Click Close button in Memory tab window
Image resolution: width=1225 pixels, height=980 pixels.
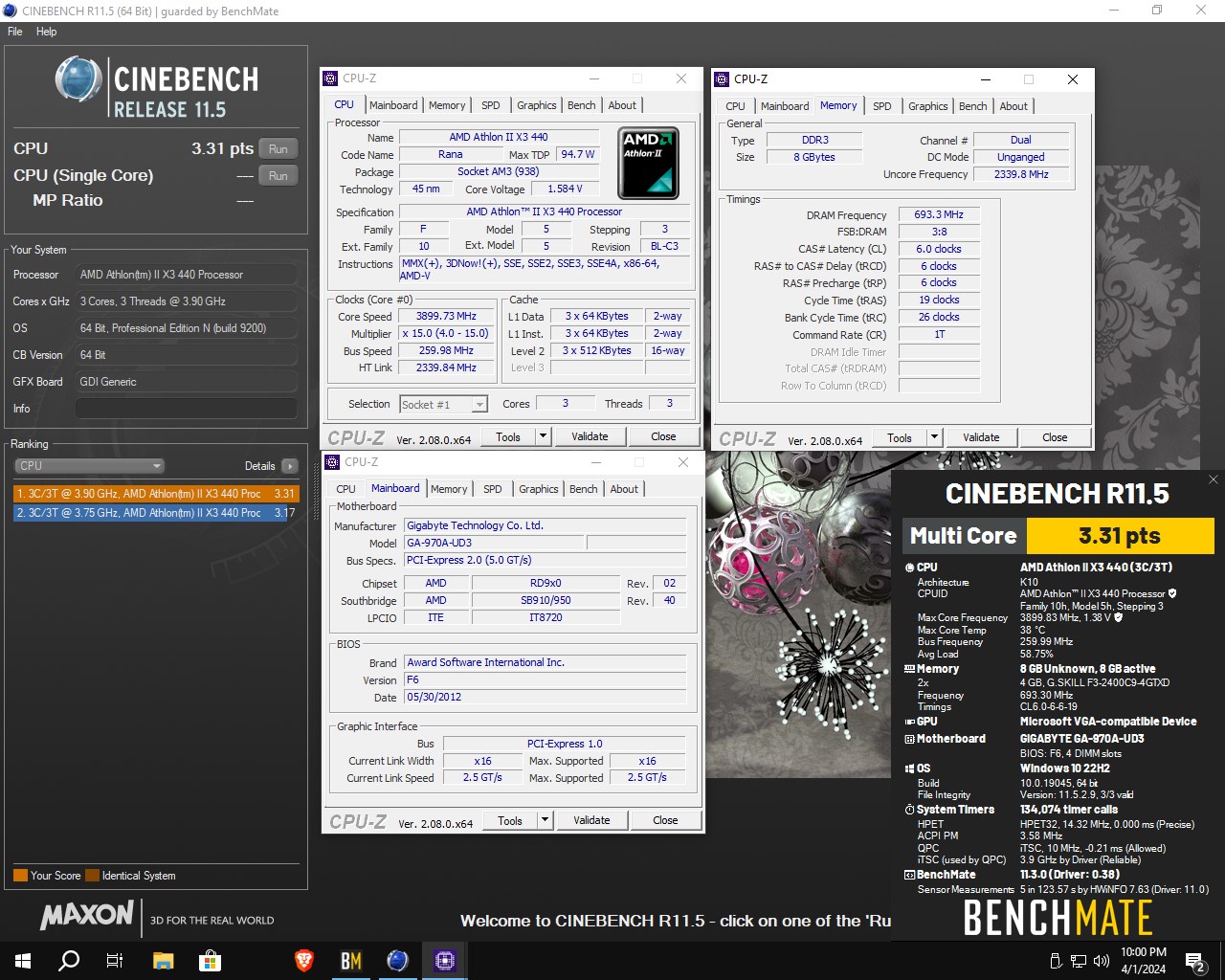click(1055, 437)
